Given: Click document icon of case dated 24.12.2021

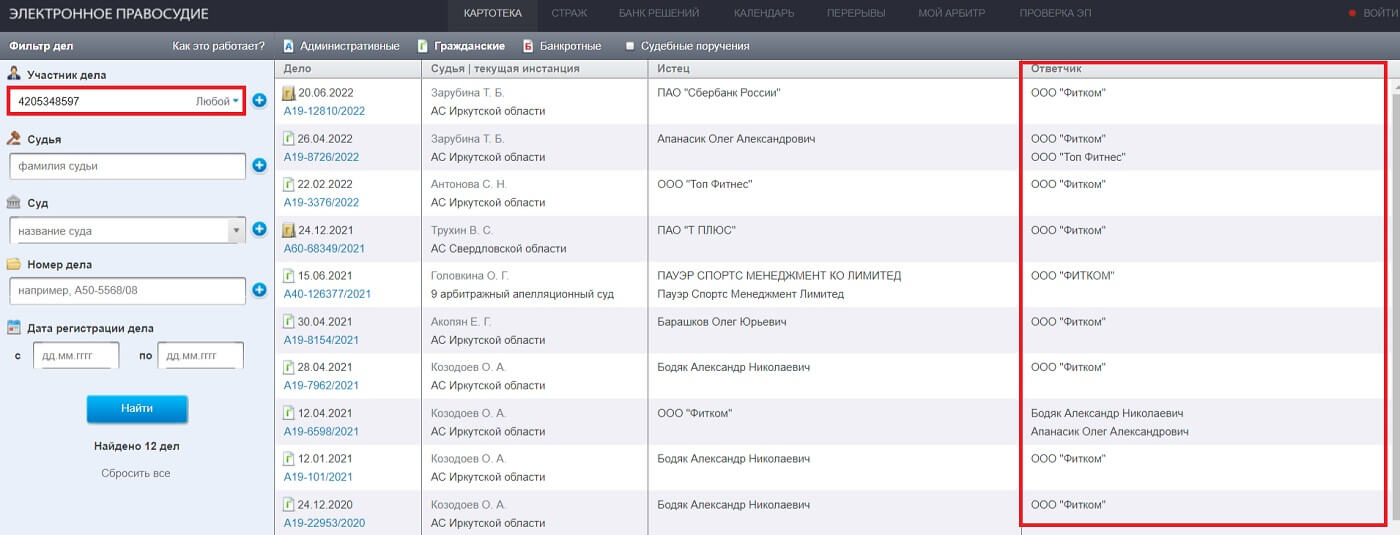Looking at the screenshot, I should [289, 230].
